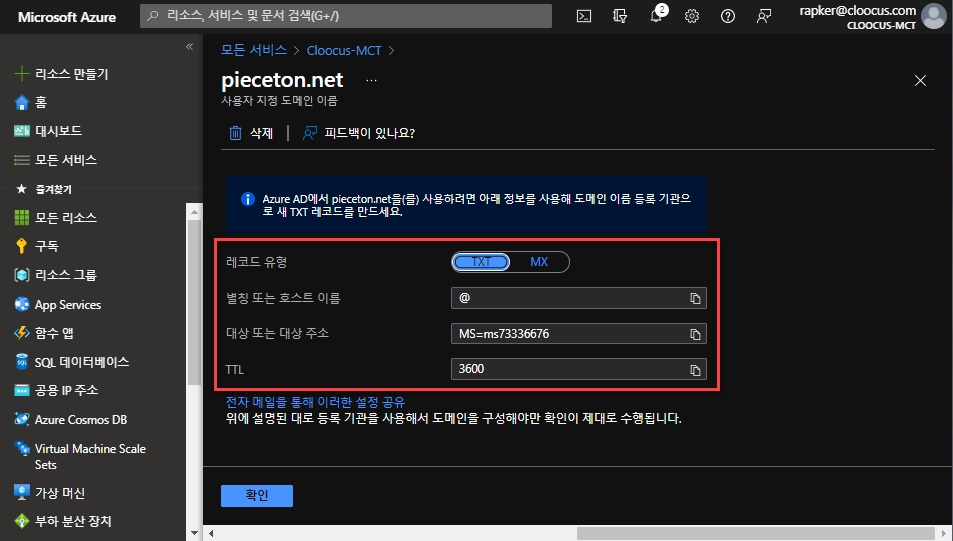Viewport: 953px width, 541px height.
Task: Open the user account avatar
Action: [x=934, y=16]
